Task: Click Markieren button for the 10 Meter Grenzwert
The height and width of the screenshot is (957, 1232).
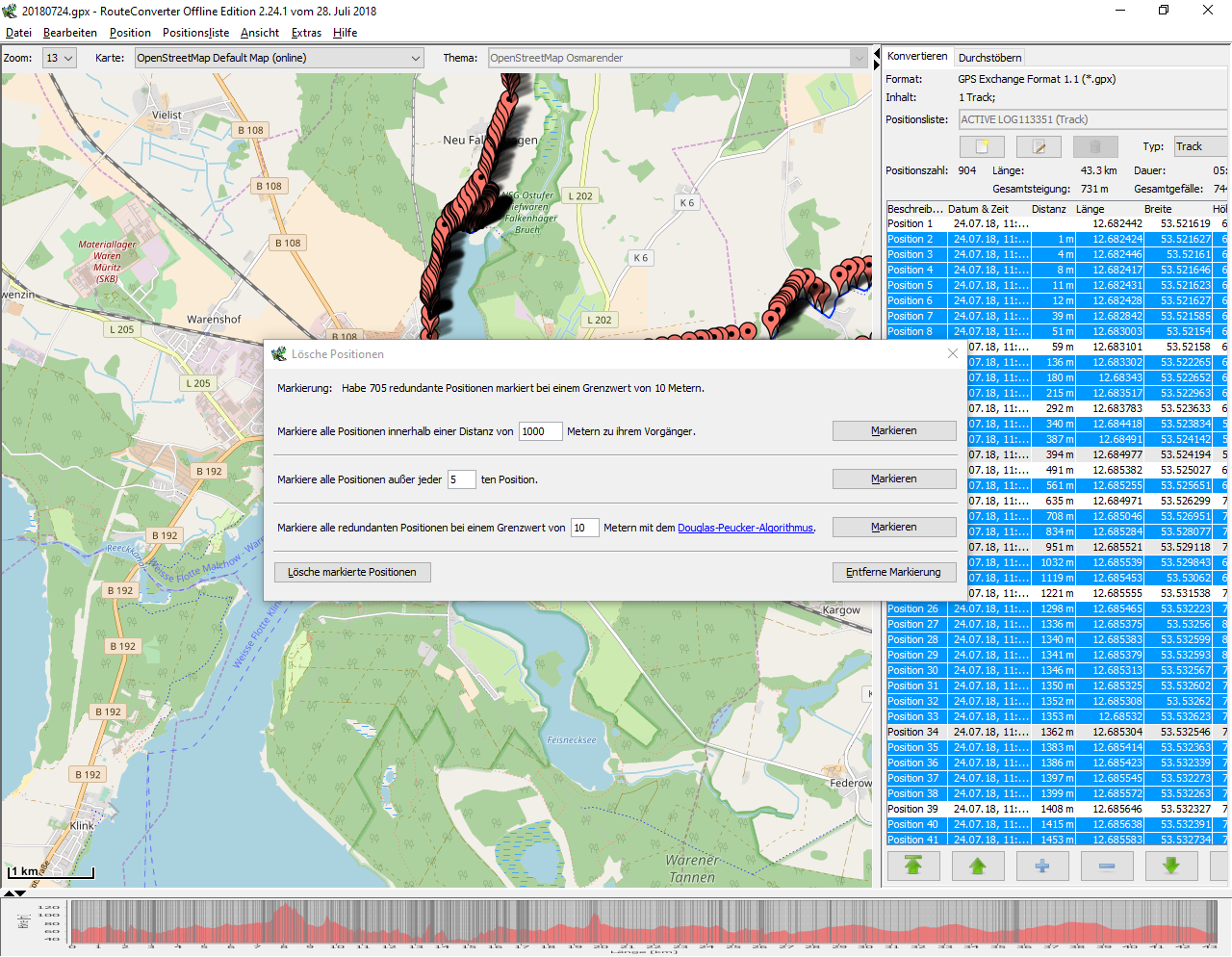Action: point(893,527)
